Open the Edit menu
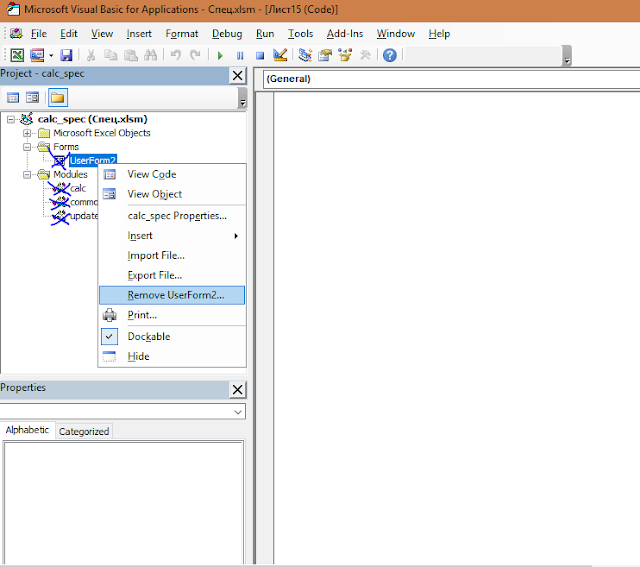The image size is (640, 567). pyautogui.click(x=69, y=33)
